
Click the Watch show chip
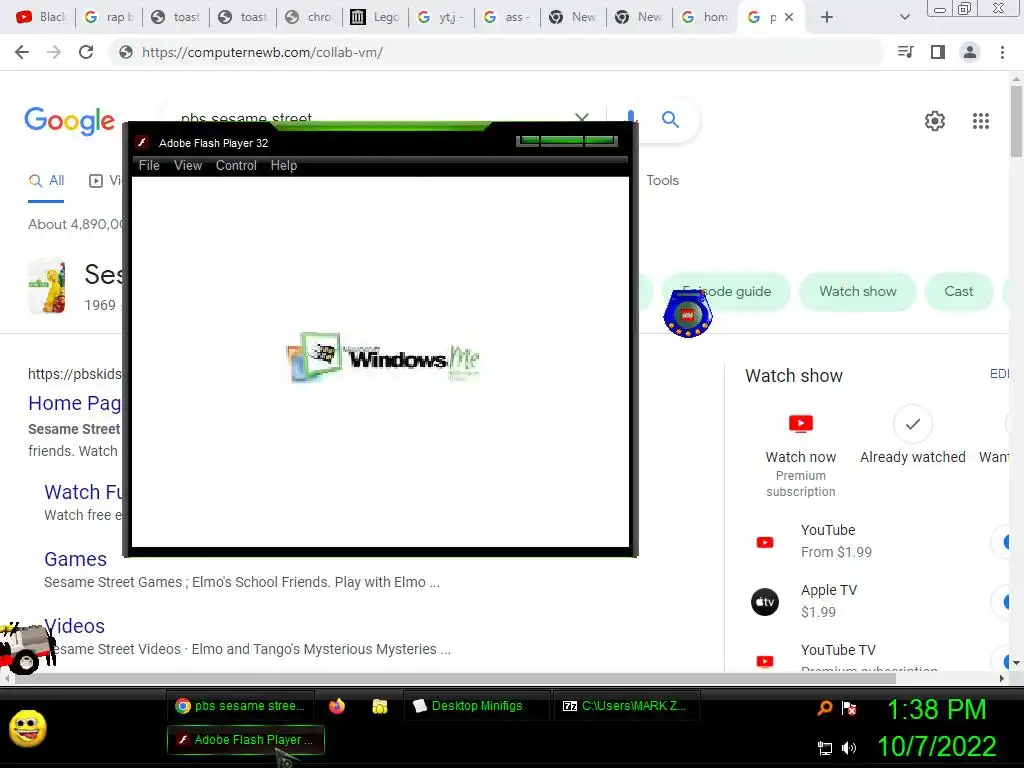point(857,291)
